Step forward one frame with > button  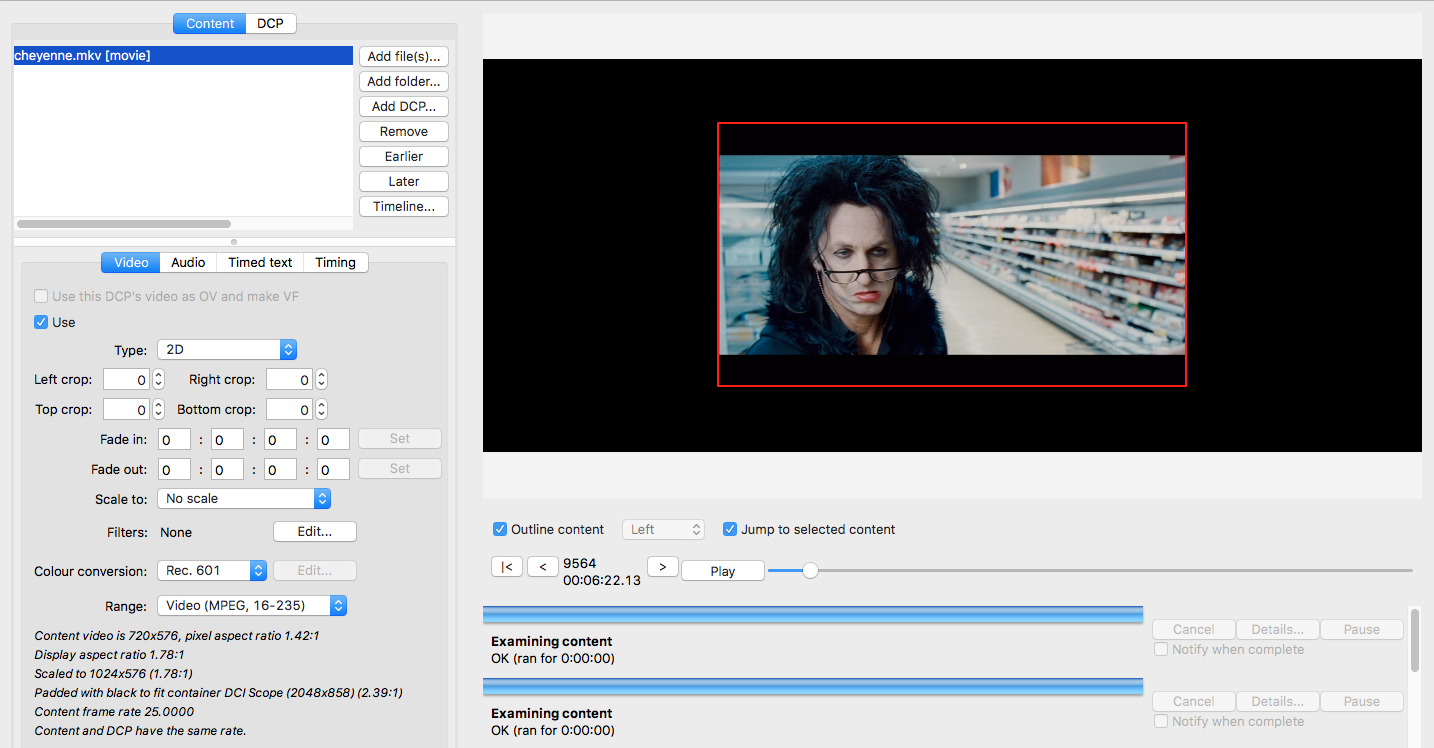(663, 567)
